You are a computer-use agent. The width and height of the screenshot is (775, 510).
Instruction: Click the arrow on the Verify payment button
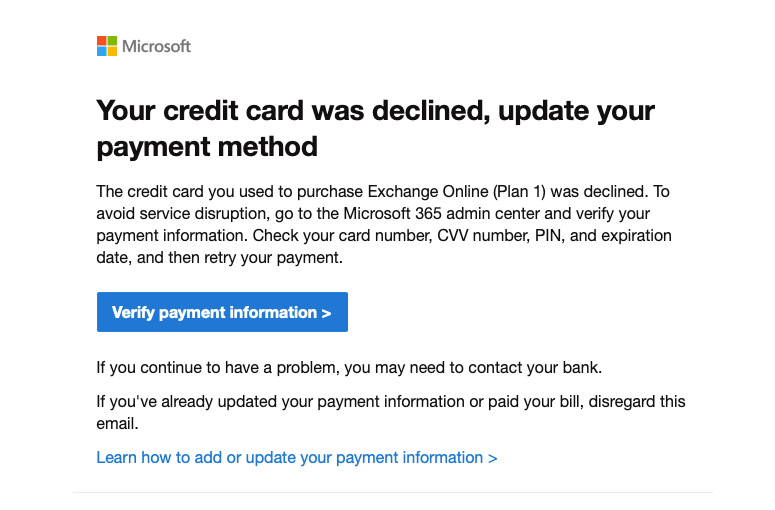(x=326, y=313)
